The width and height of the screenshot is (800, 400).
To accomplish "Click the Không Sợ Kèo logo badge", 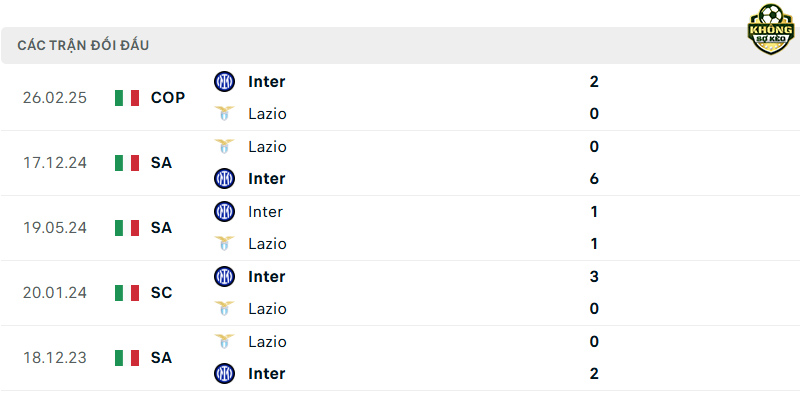I will (x=771, y=29).
